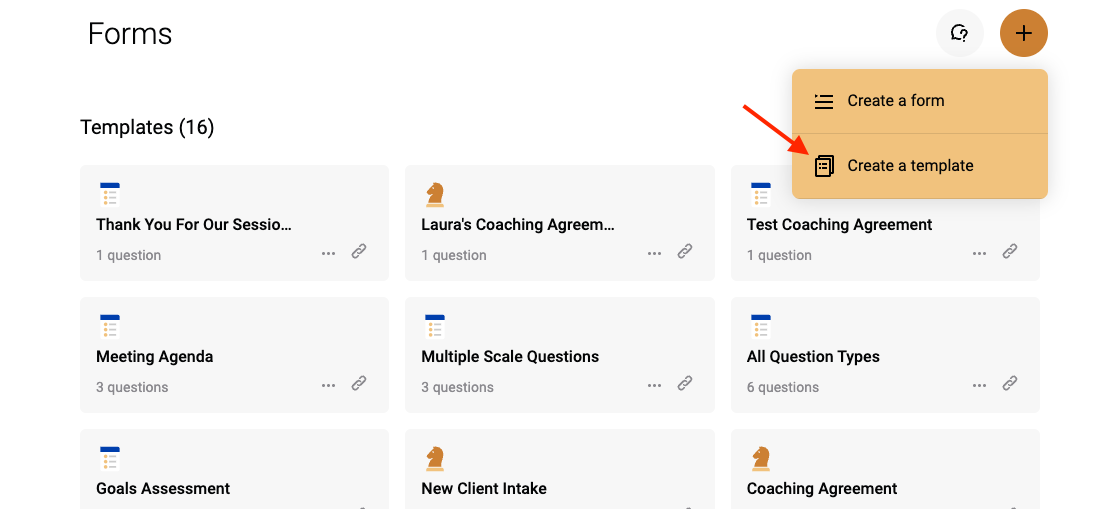Click link icon on Multiple Scale Questions card
The width and height of the screenshot is (1098, 509).
click(685, 383)
